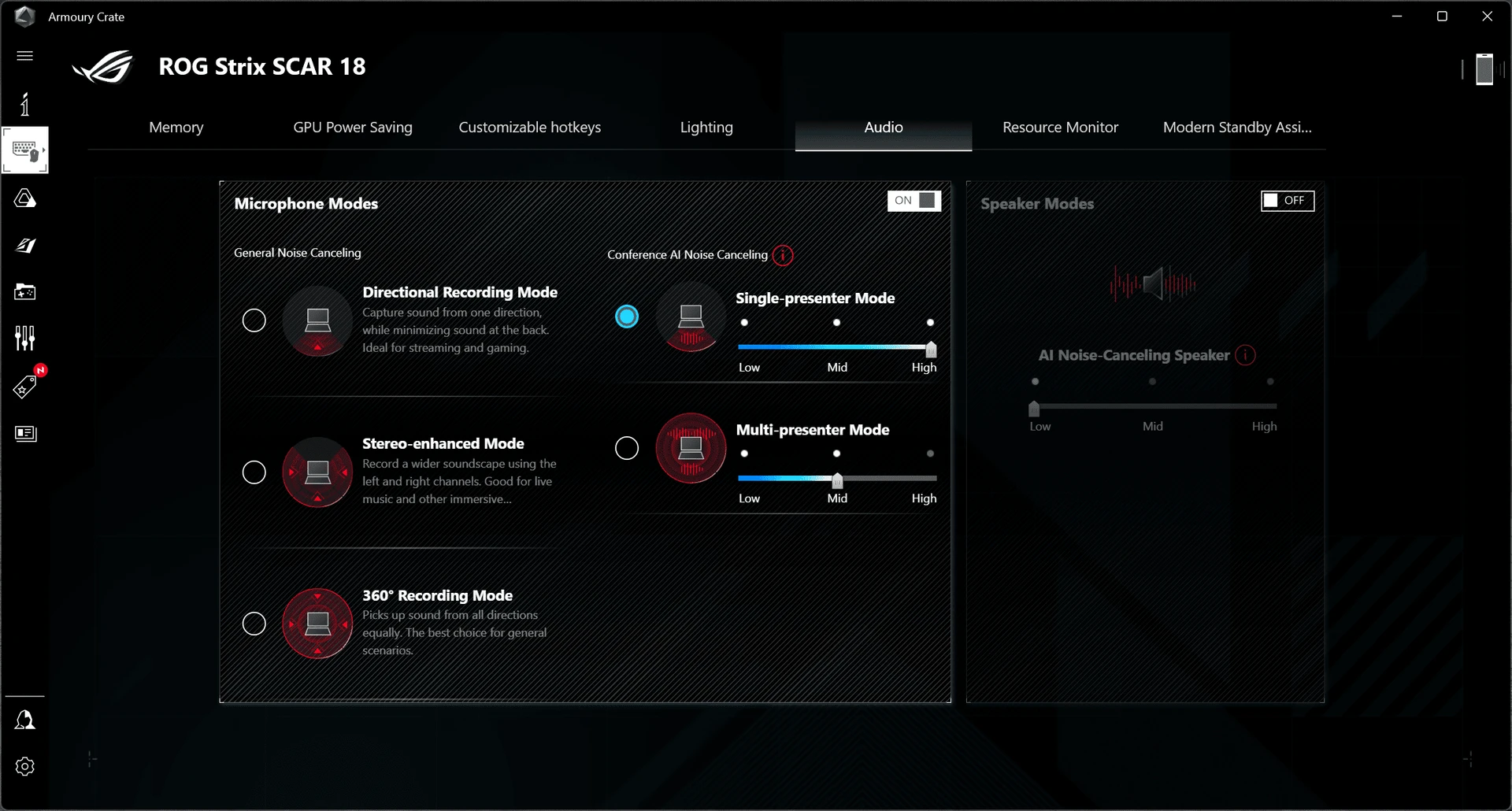Image resolution: width=1512 pixels, height=811 pixels.
Task: Click the Stereo-enhanced Mode laptop icon
Action: click(x=317, y=472)
